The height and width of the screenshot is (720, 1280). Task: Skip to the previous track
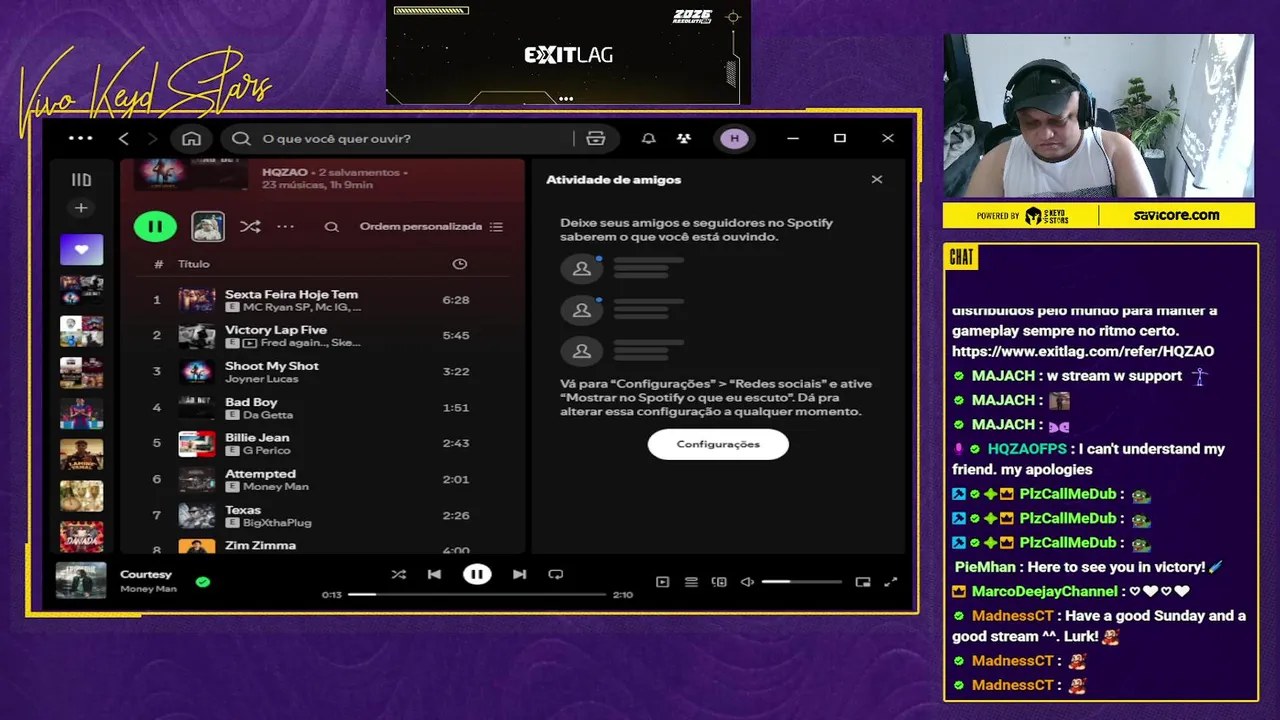click(x=434, y=574)
